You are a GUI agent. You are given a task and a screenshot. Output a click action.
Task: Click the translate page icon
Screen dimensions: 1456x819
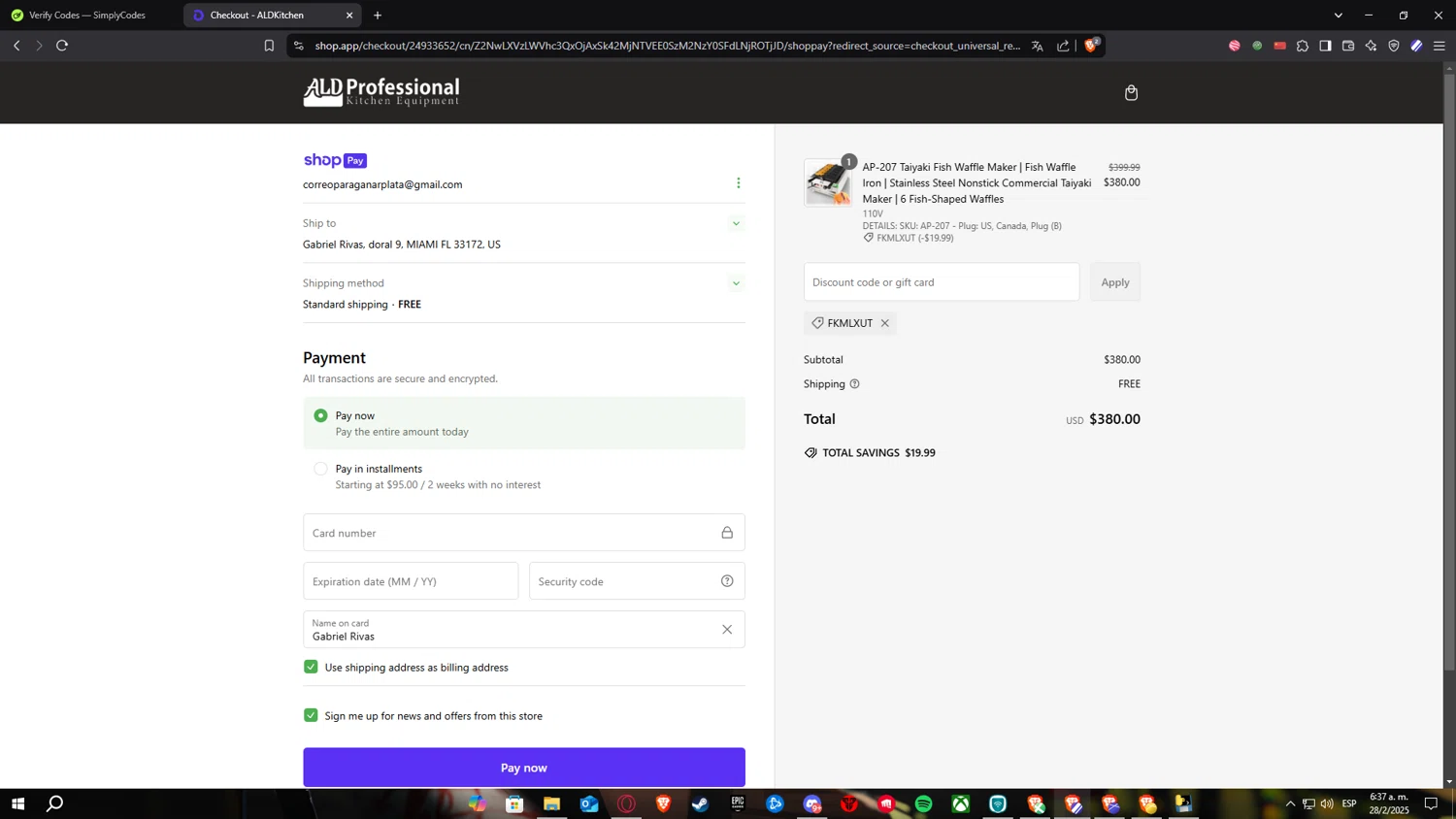coord(1038,46)
